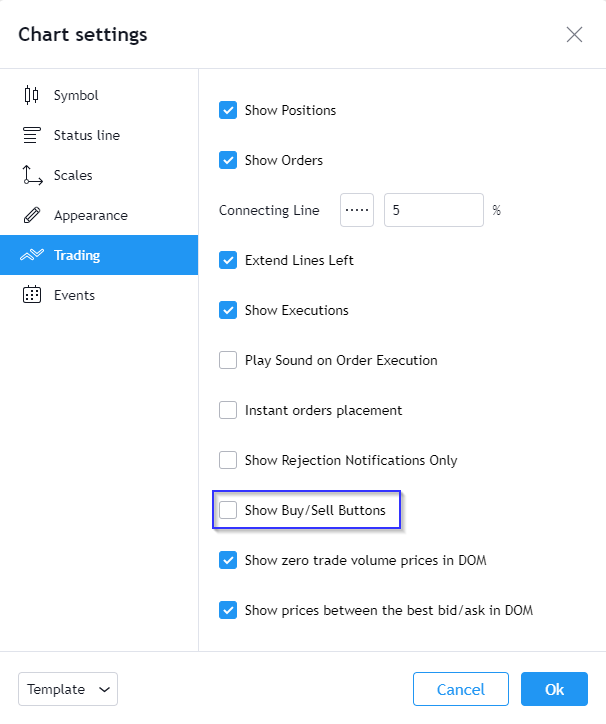Toggle Extend Lines Left checkbox
This screenshot has height=724, width=606.
(228, 260)
